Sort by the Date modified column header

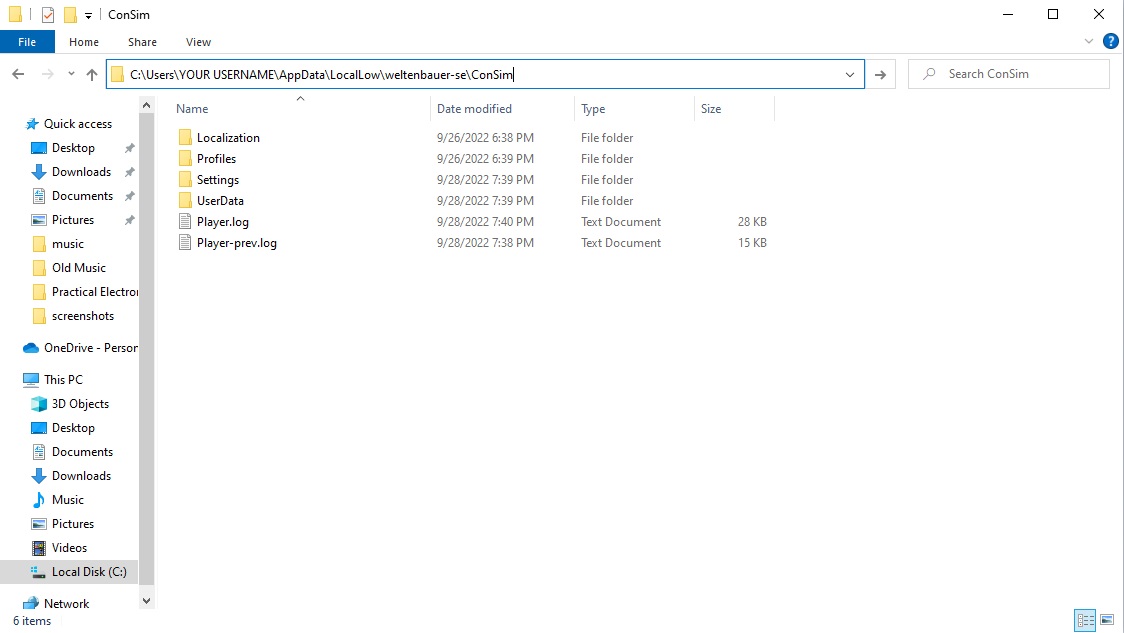474,109
